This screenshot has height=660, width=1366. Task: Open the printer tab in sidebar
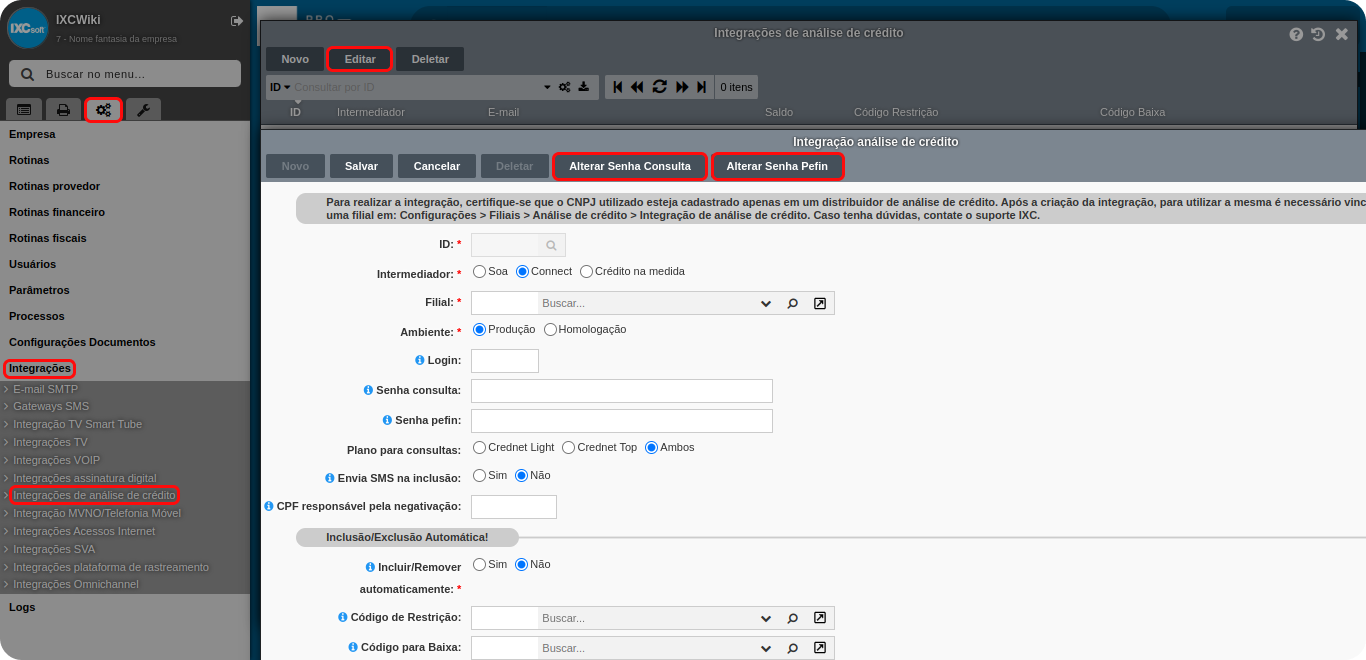(63, 110)
